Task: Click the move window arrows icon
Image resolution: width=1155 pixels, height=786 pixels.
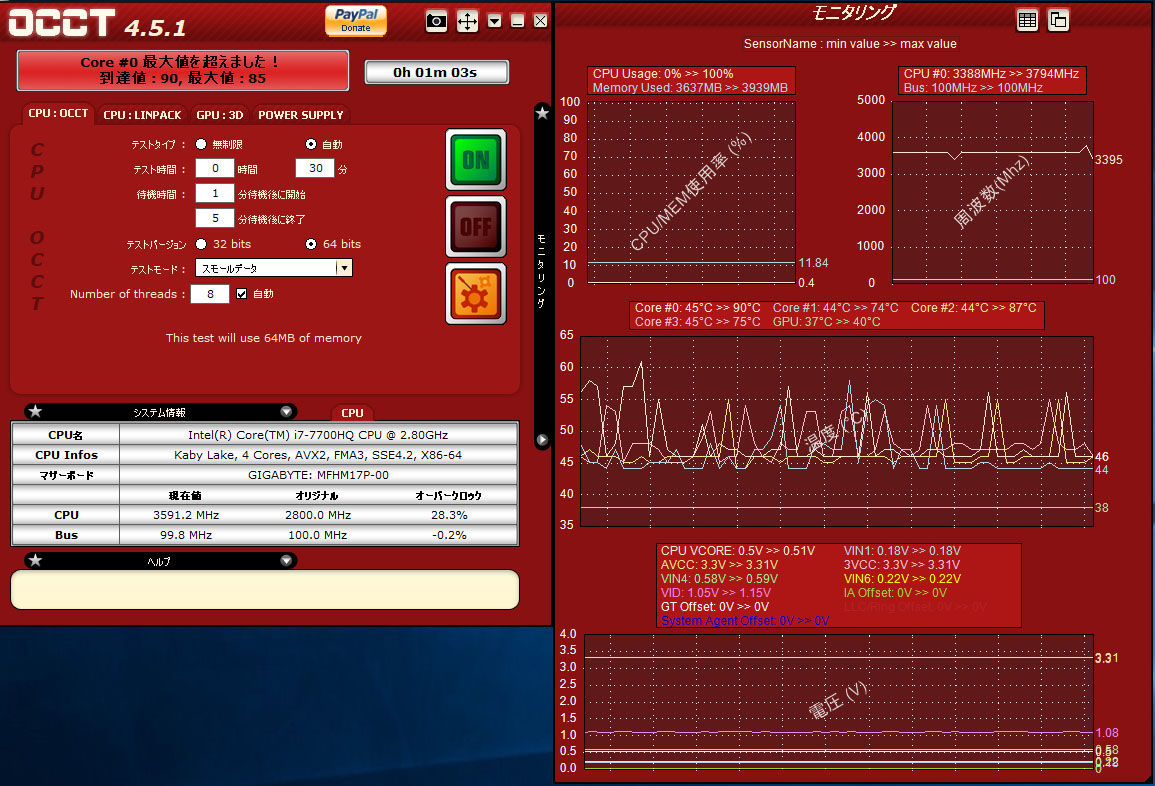Action: tap(467, 21)
